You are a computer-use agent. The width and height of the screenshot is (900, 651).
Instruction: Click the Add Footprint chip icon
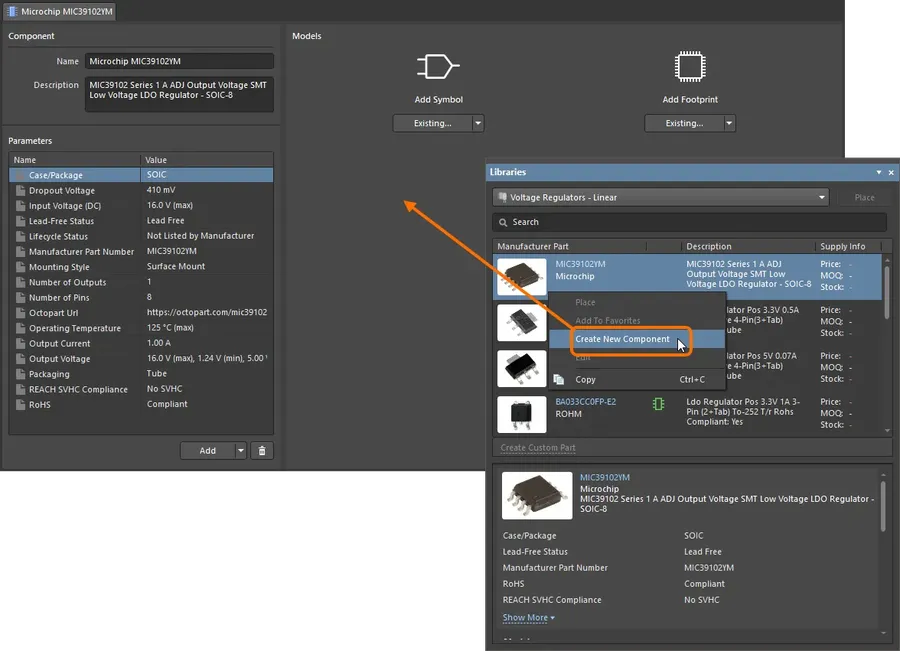coord(690,66)
